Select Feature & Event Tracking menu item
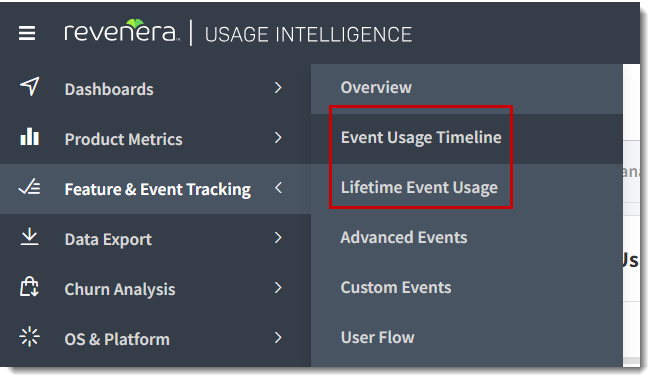This screenshot has width=655, height=382. coord(155,189)
